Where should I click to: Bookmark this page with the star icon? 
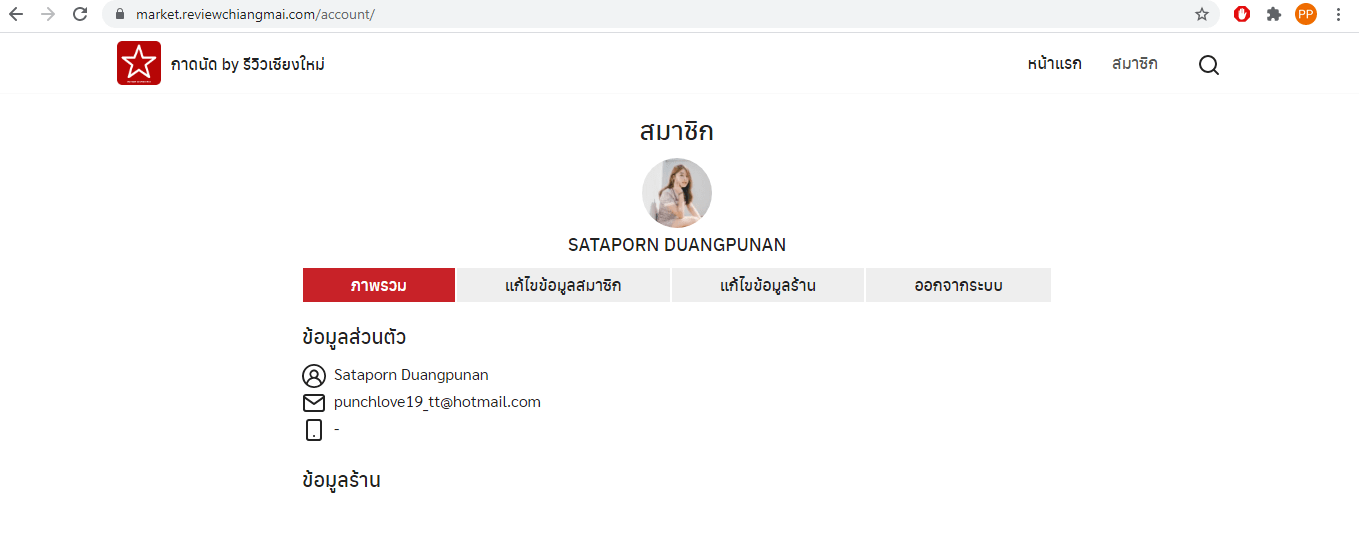pyautogui.click(x=1202, y=14)
